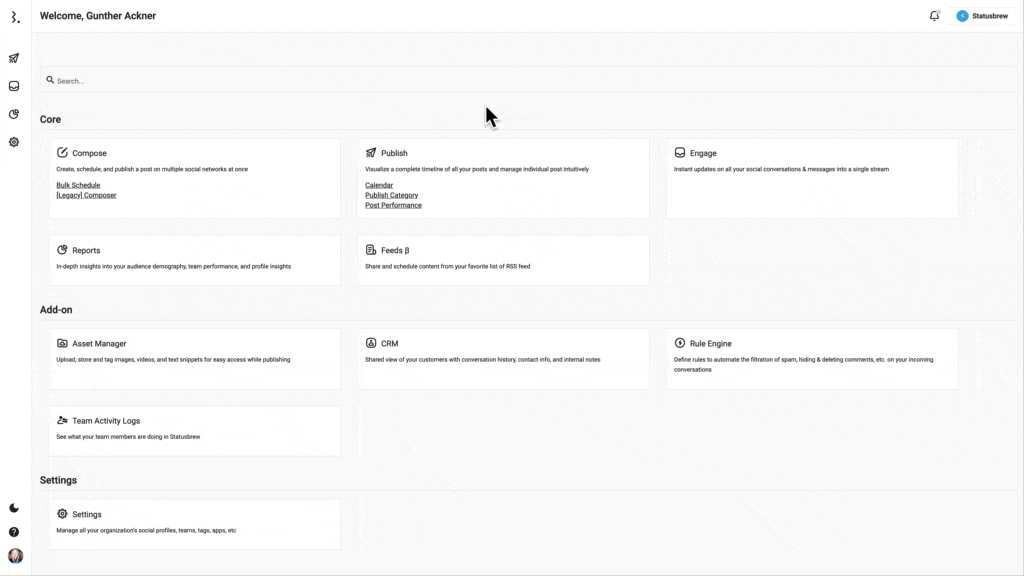Open the reports pie chart sidebar icon

coord(14,114)
